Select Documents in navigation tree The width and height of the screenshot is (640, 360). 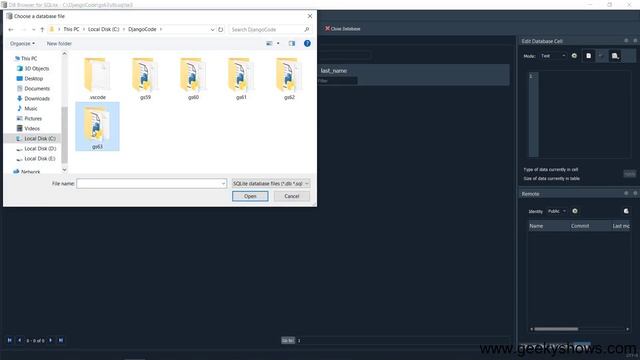click(37, 89)
